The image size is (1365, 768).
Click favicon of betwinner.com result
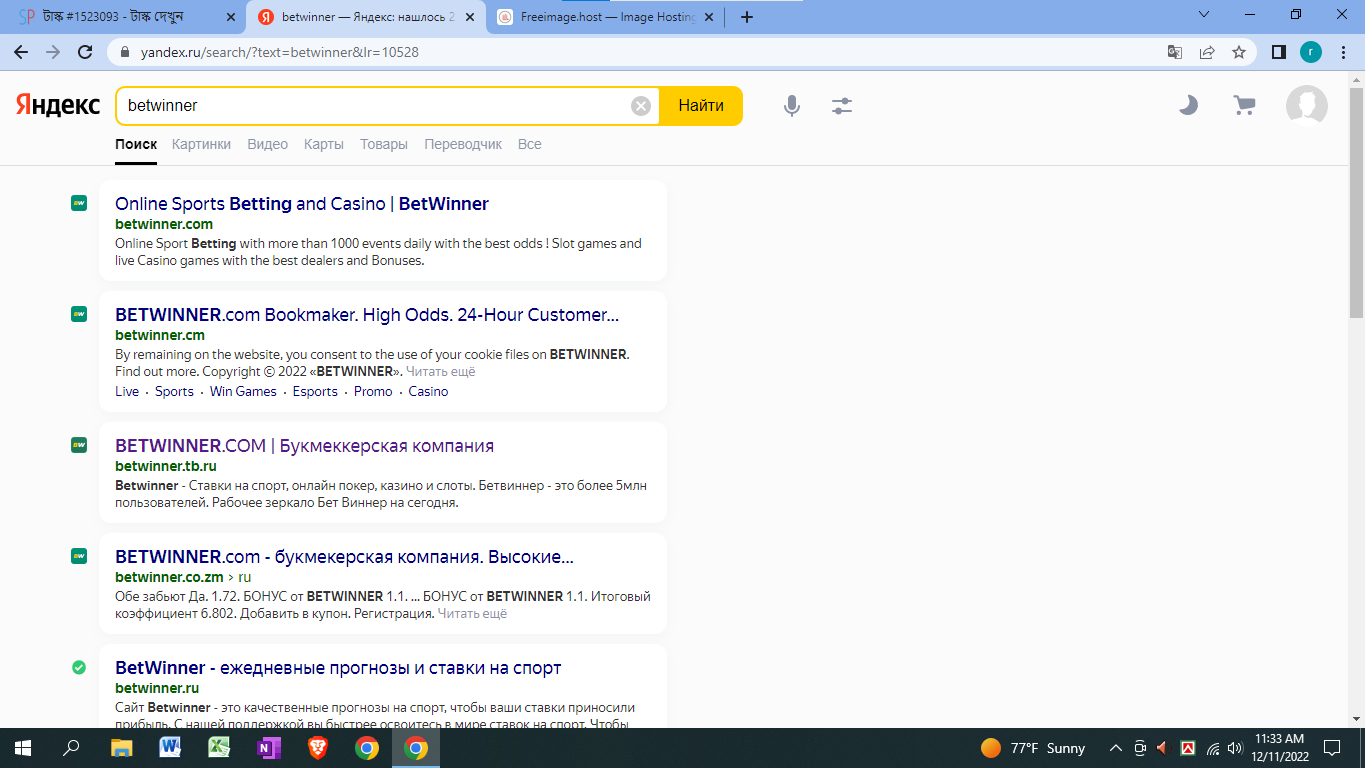[x=79, y=203]
